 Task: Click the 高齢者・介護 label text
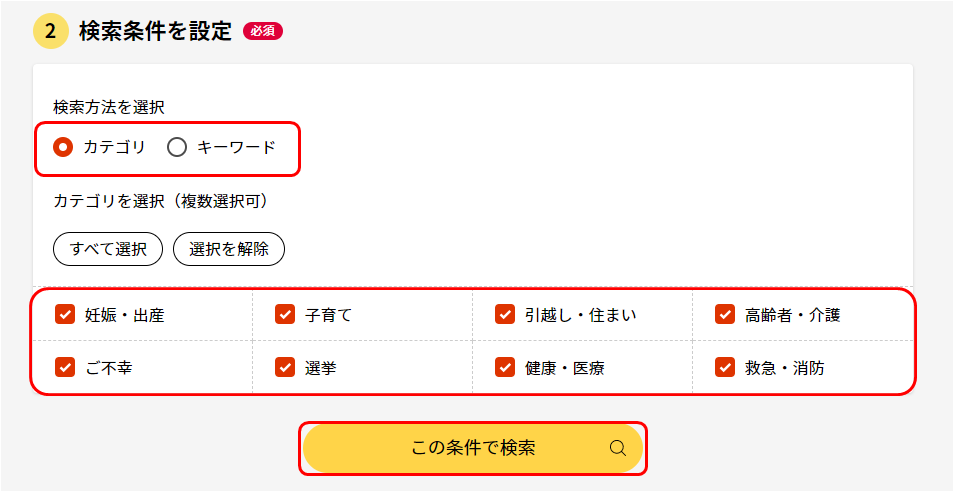(792, 315)
